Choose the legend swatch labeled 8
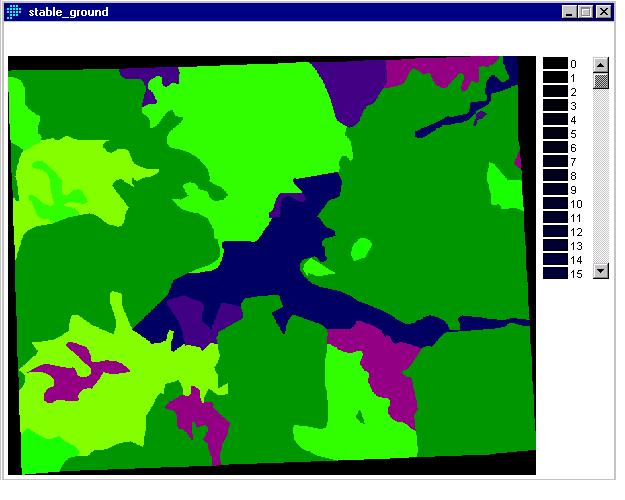 pyautogui.click(x=555, y=175)
